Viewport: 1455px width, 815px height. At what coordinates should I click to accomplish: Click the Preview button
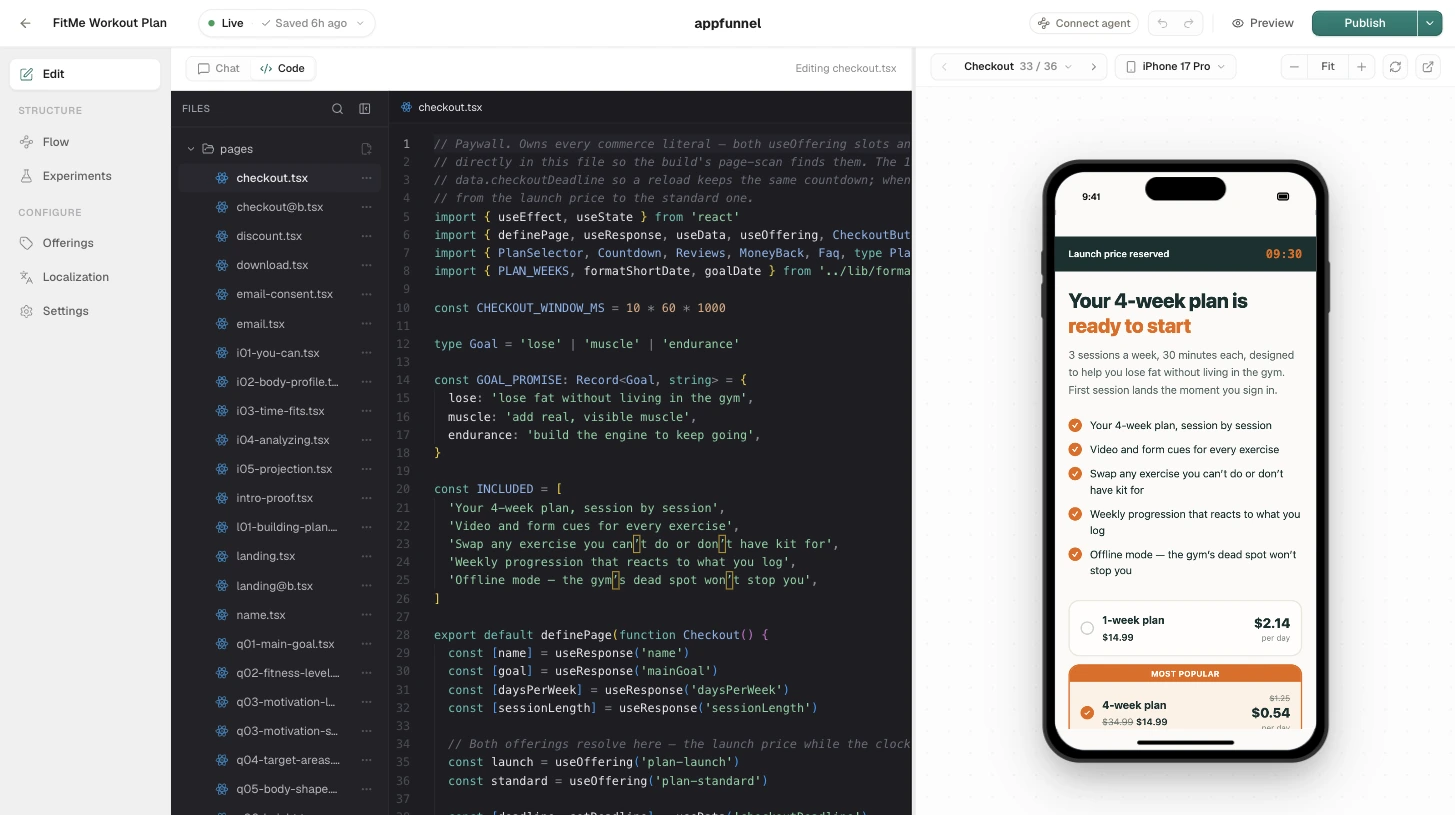tap(1263, 23)
